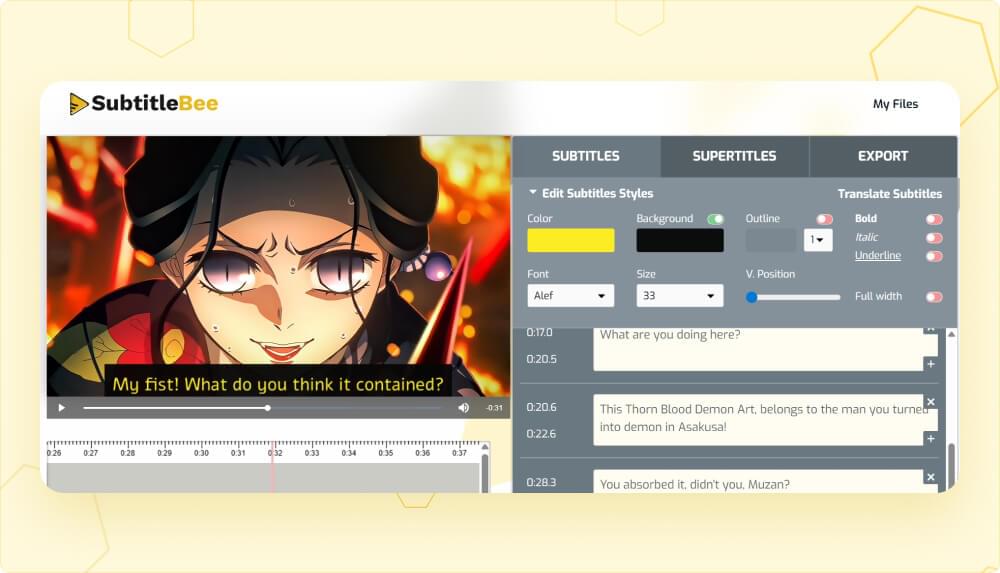Viewport: 1000px width, 573px height.
Task: Click the SubtitleBee logo
Action: pos(143,103)
